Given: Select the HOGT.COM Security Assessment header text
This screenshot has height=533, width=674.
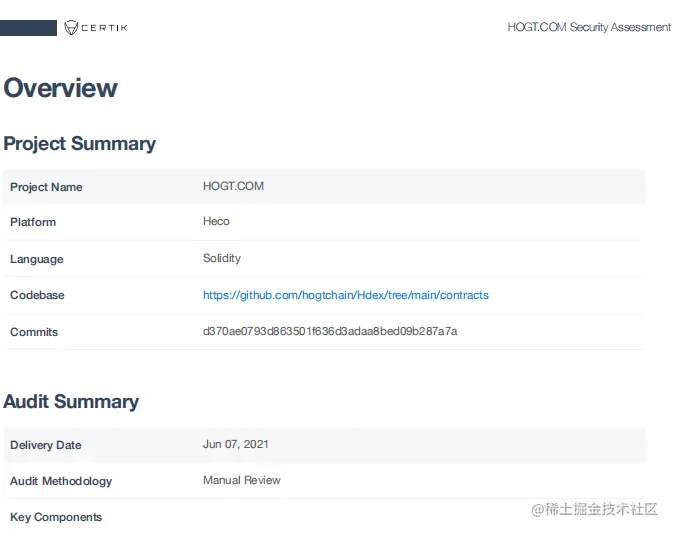Looking at the screenshot, I should click(589, 27).
